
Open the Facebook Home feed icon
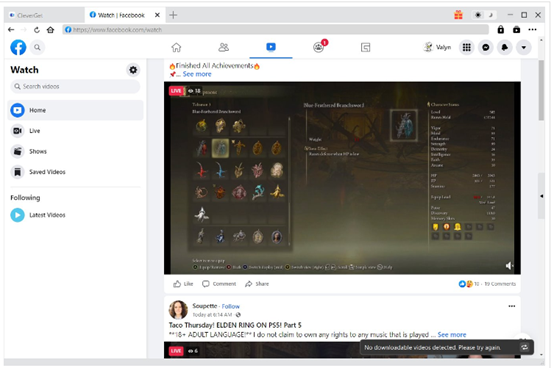pyautogui.click(x=176, y=47)
